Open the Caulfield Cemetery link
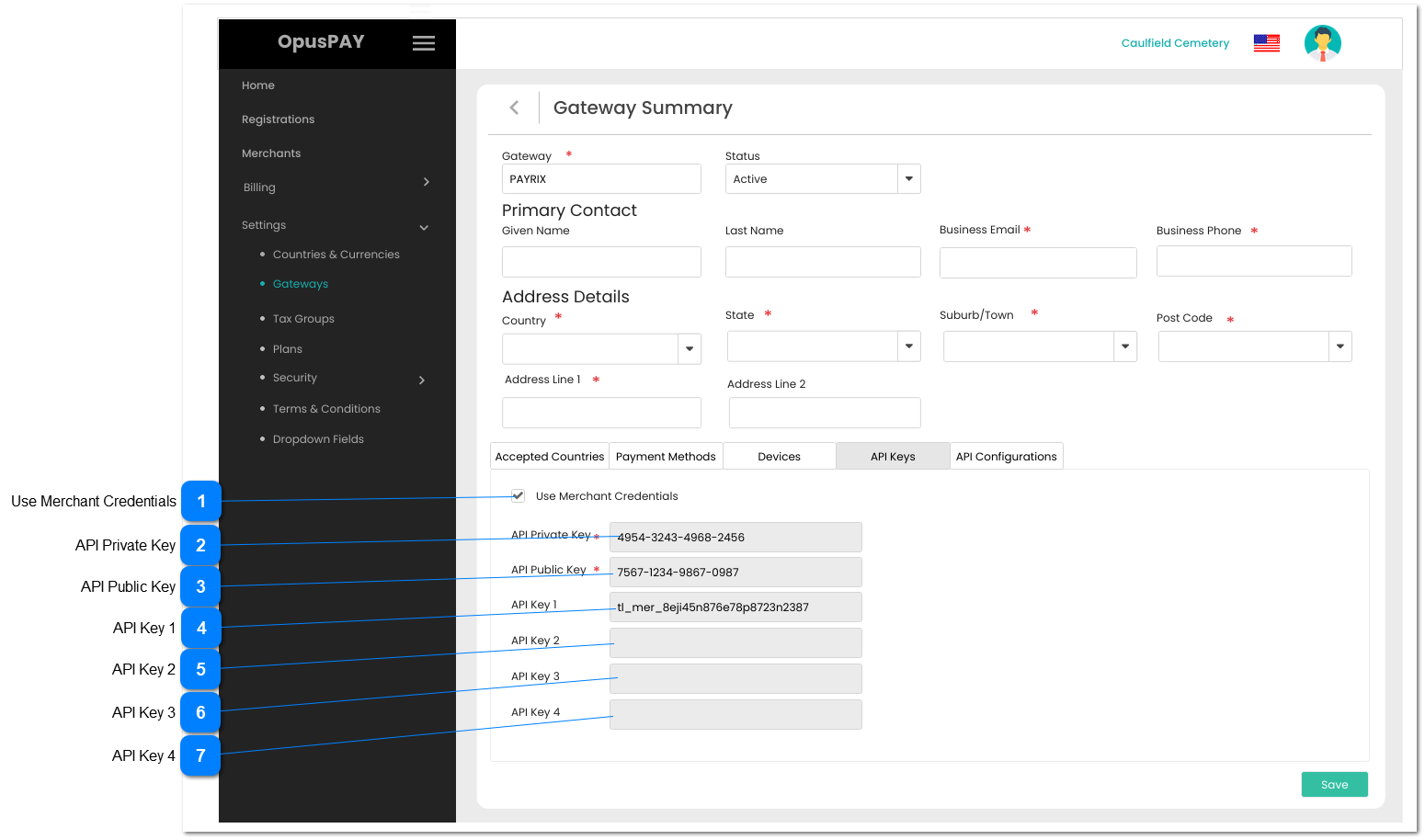The height and width of the screenshot is (840, 1425). tap(1175, 42)
